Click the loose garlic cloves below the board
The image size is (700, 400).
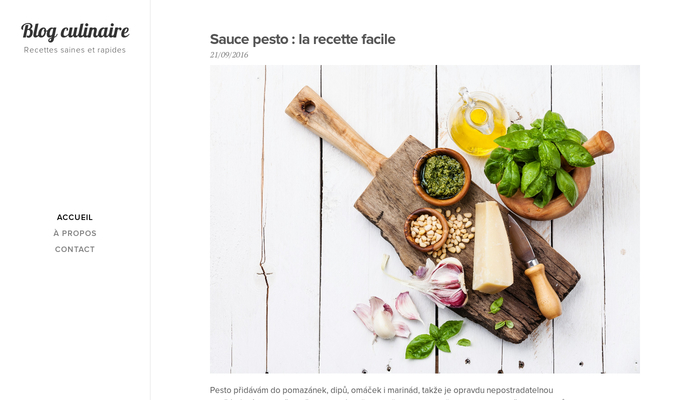click(388, 315)
